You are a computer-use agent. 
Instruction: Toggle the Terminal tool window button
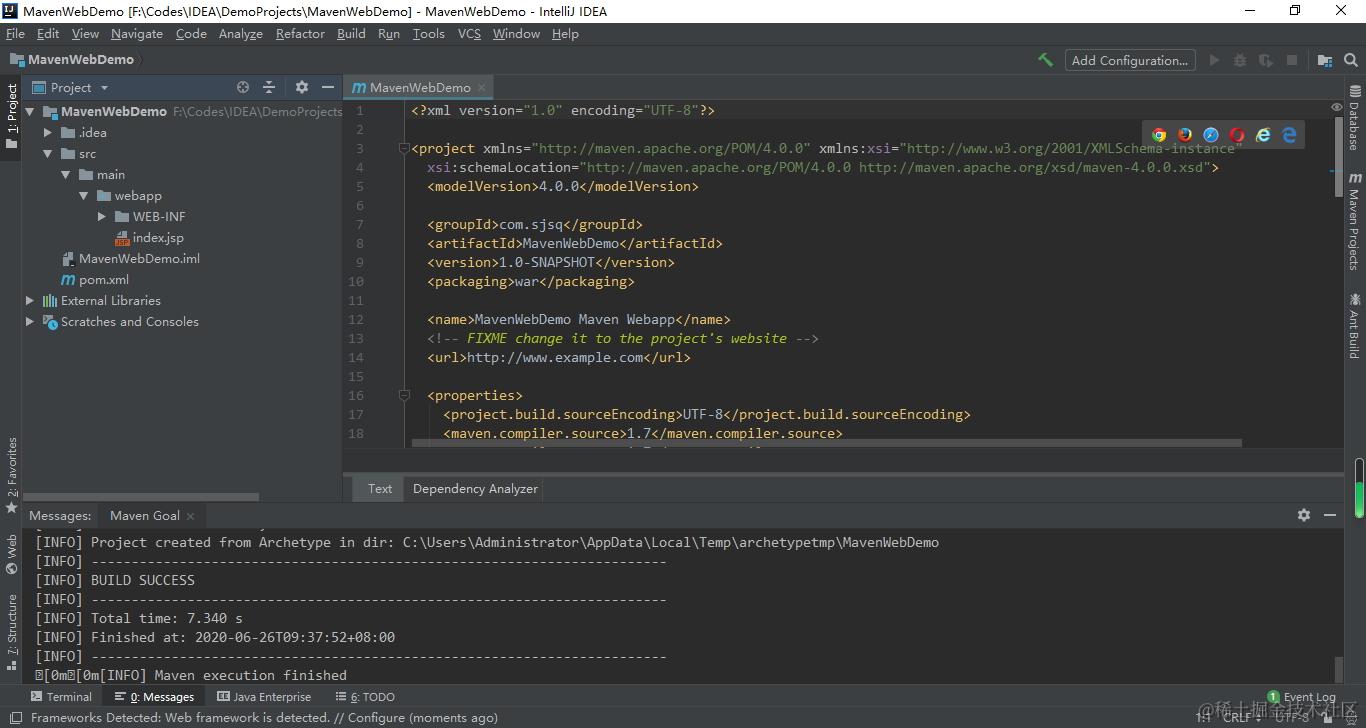61,697
